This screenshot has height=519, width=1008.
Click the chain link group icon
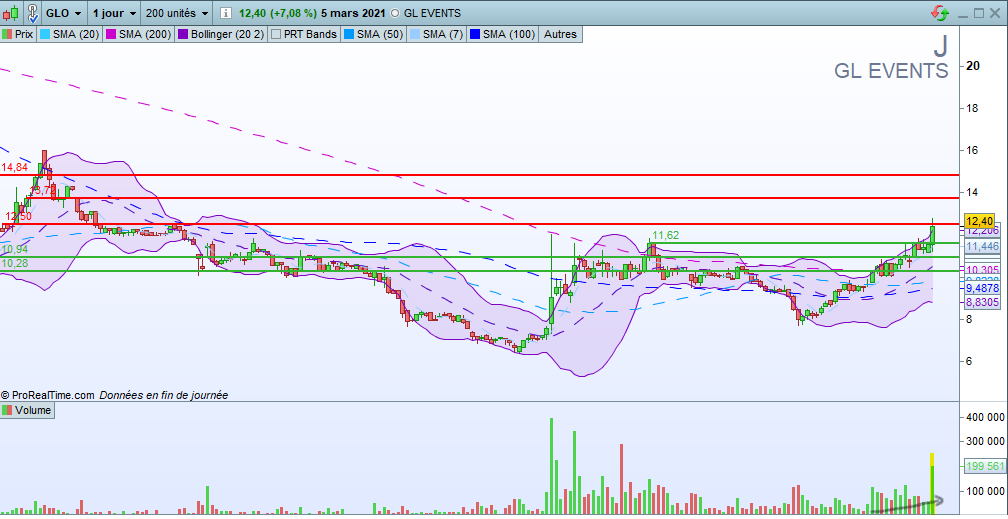pyautogui.click(x=33, y=12)
